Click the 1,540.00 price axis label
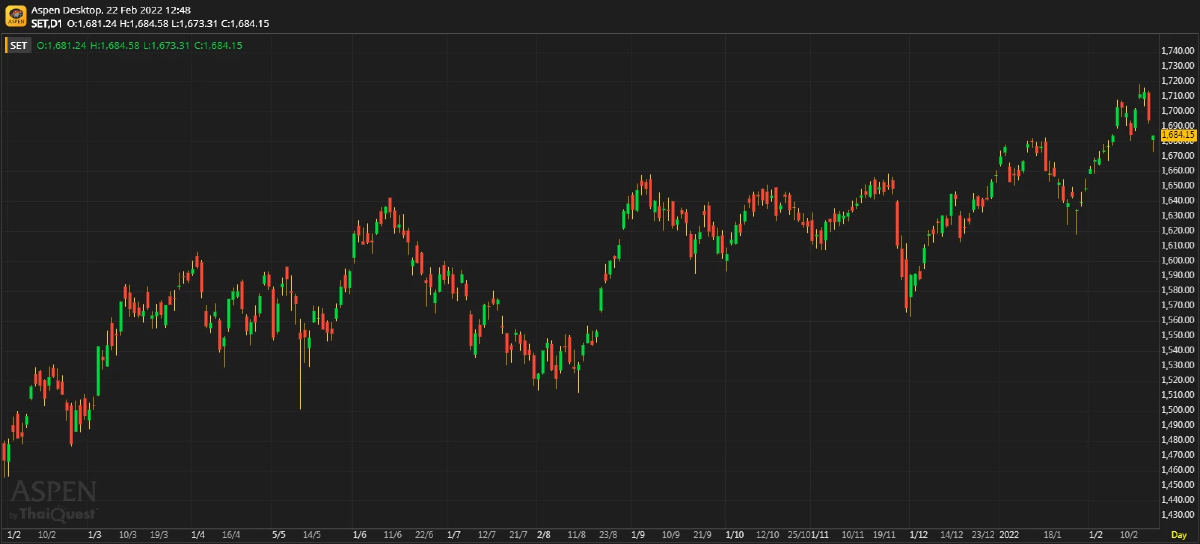1200x544 pixels. click(x=1179, y=350)
